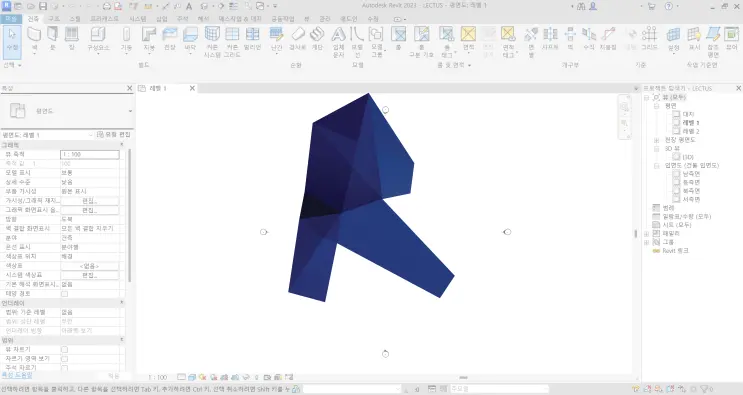Select the Room (룸) tool

399,39
